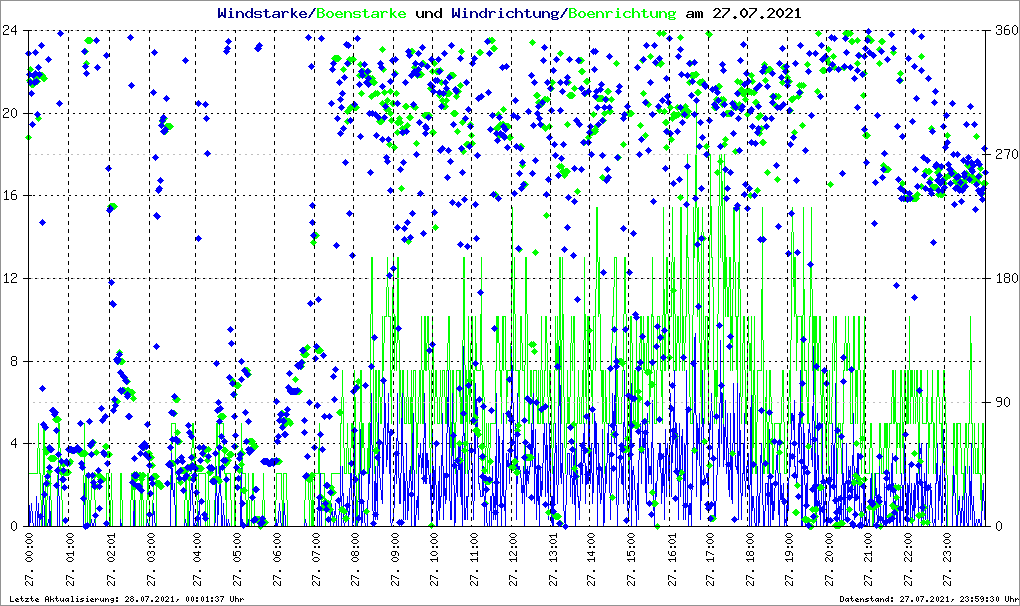Click the "Letzte Aktualisierung" footer text

pyautogui.click(x=125, y=599)
